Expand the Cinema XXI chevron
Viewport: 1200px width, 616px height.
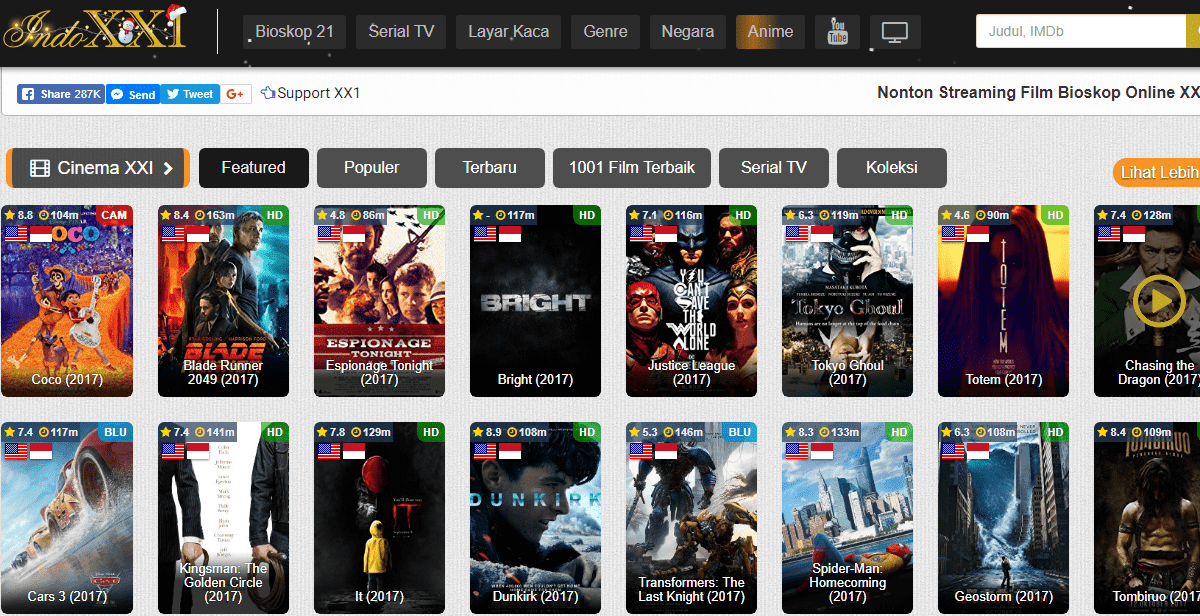point(168,168)
